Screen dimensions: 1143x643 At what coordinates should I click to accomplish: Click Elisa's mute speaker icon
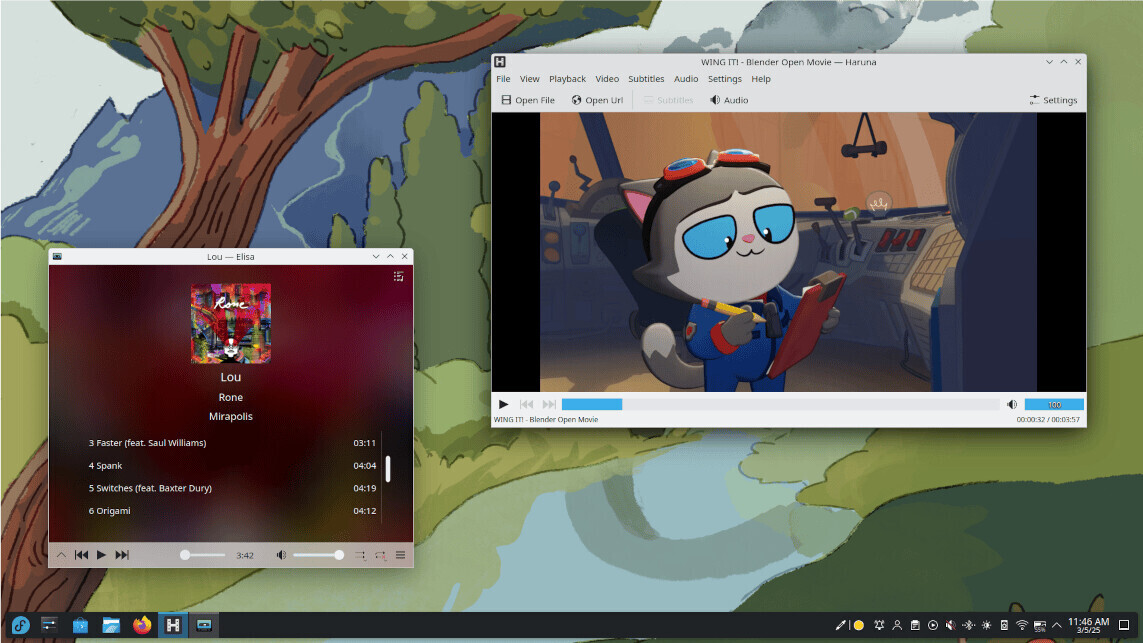click(x=281, y=554)
